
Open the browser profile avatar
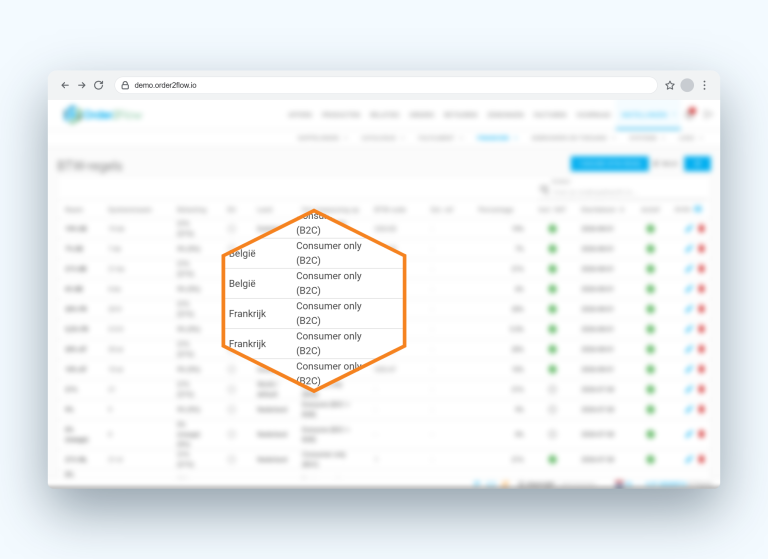click(x=687, y=85)
